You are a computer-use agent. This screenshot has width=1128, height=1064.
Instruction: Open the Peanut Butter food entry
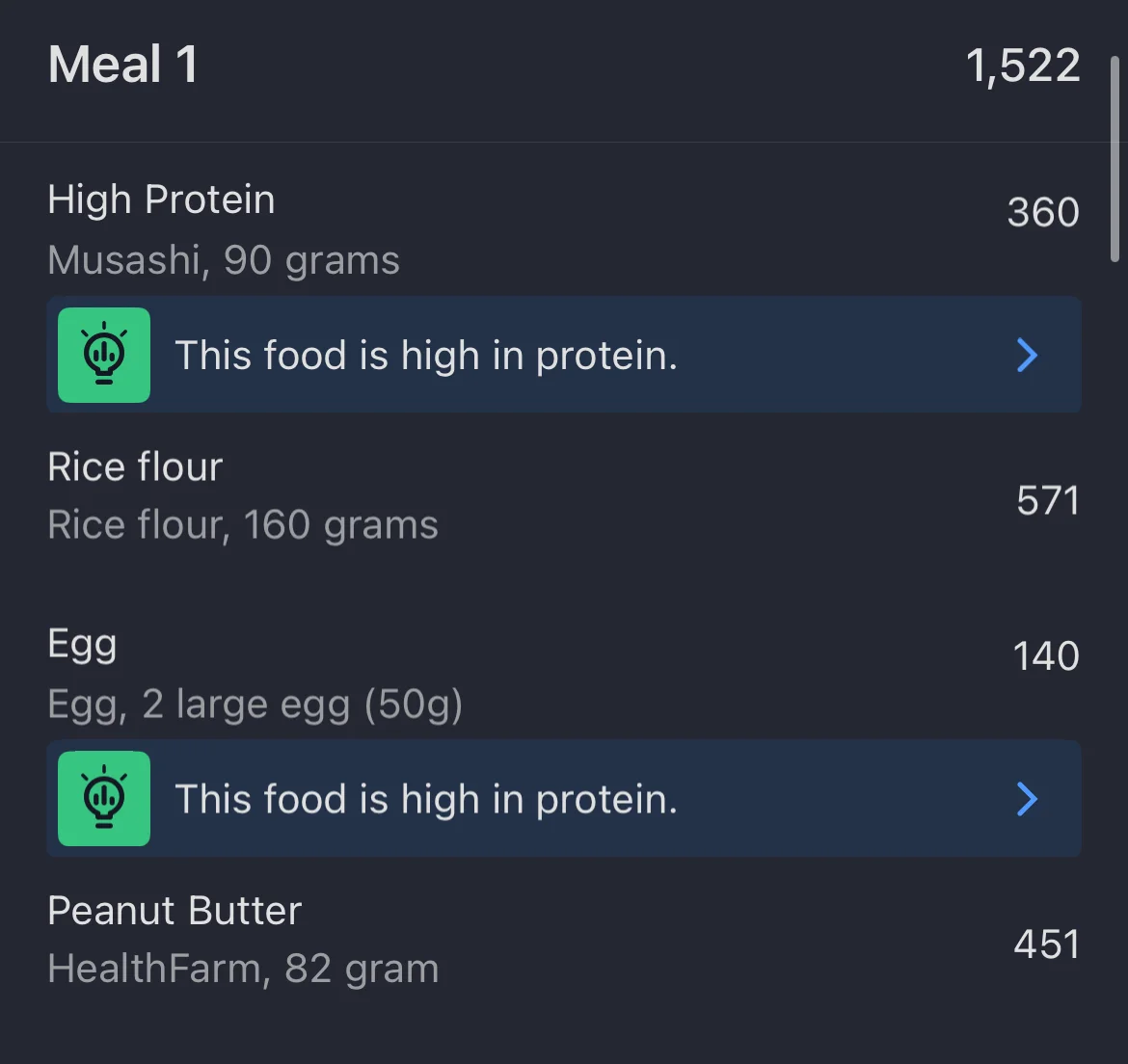pos(175,911)
